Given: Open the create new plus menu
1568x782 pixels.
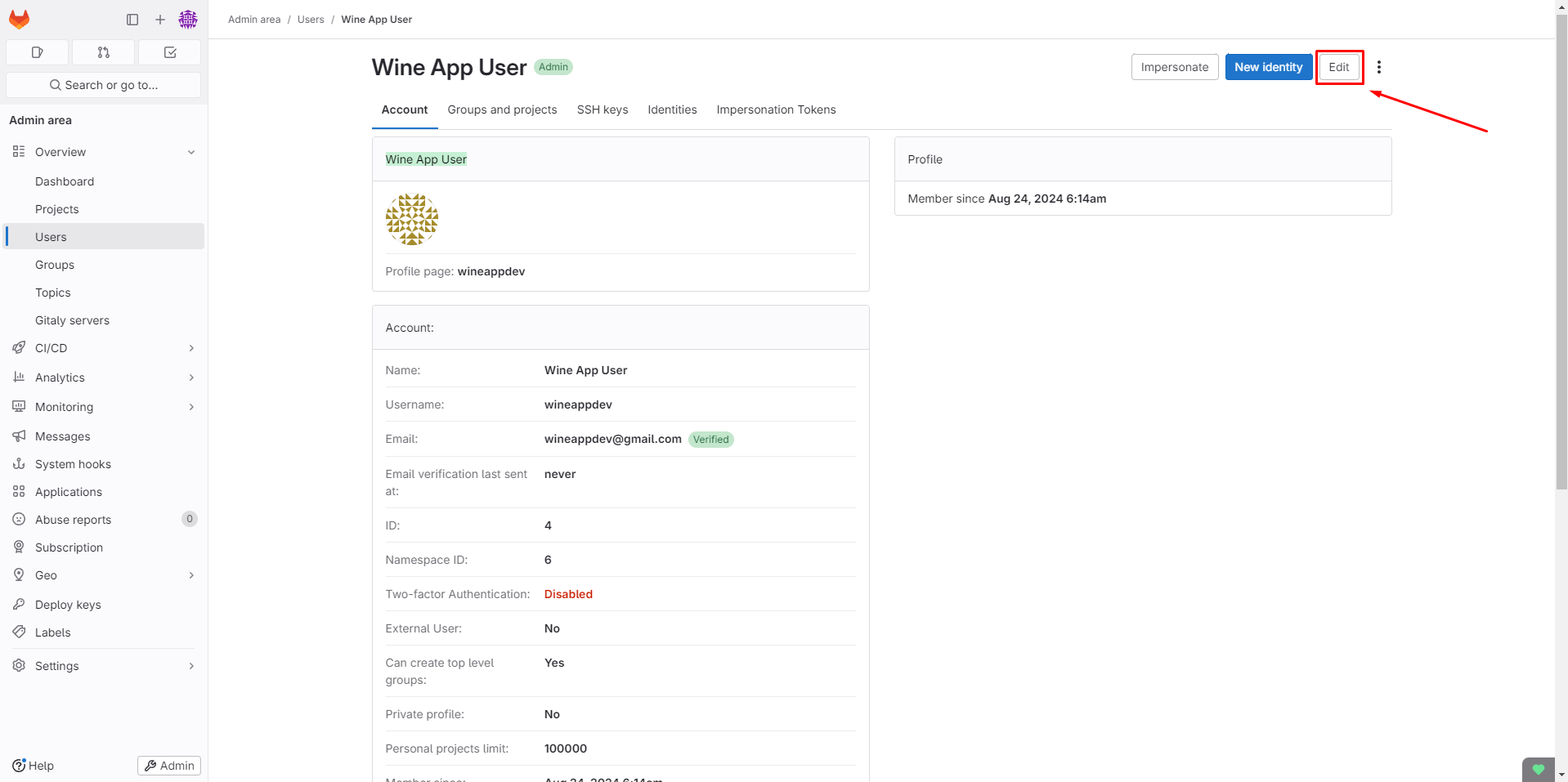Looking at the screenshot, I should pyautogui.click(x=160, y=20).
